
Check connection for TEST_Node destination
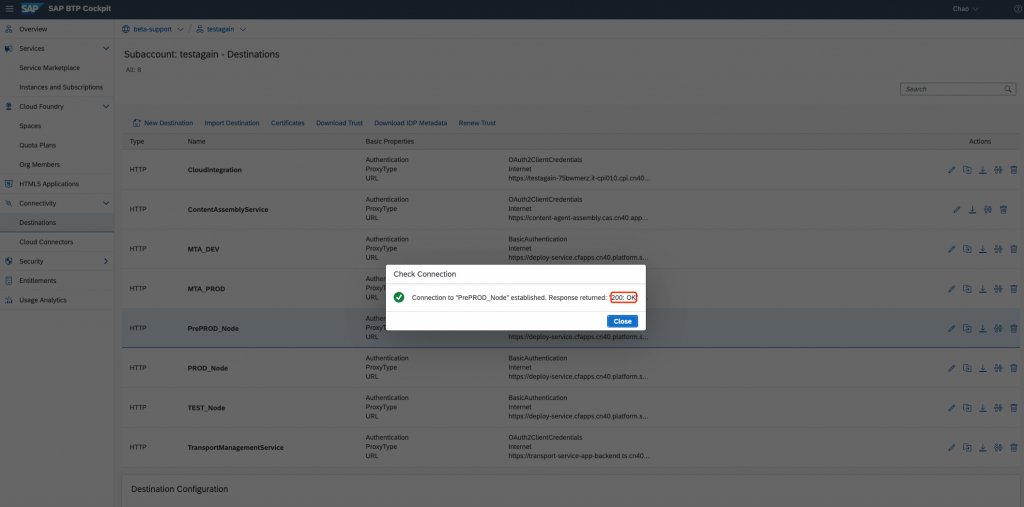pyautogui.click(x=999, y=408)
